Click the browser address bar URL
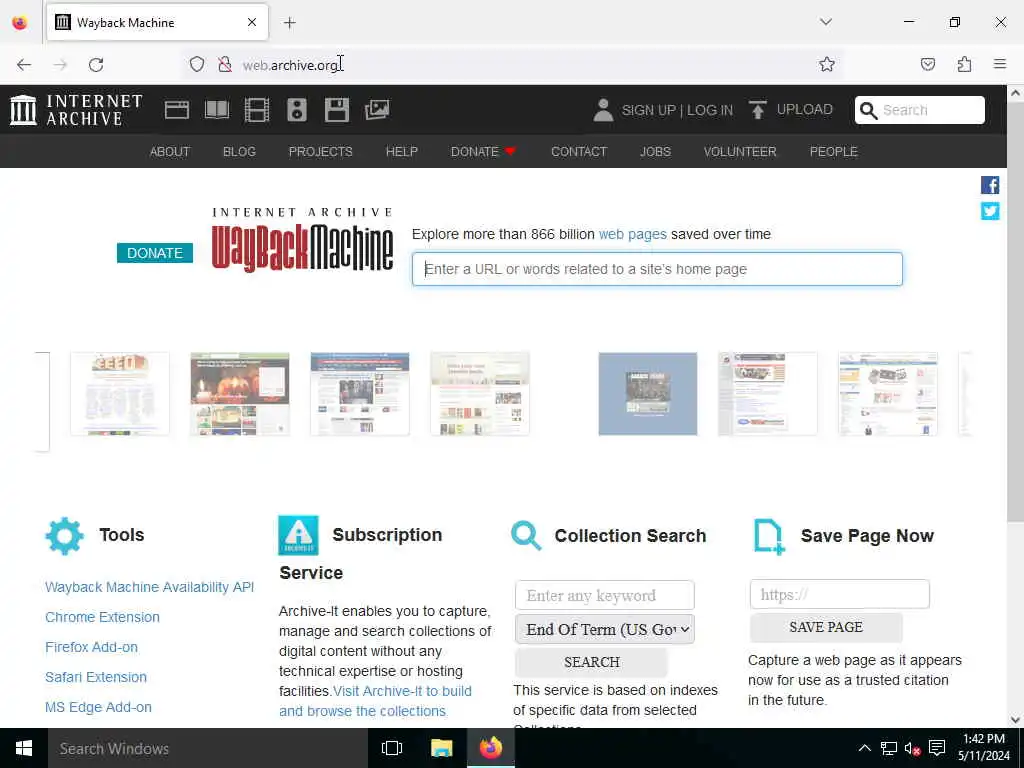This screenshot has width=1024, height=768. click(x=290, y=65)
